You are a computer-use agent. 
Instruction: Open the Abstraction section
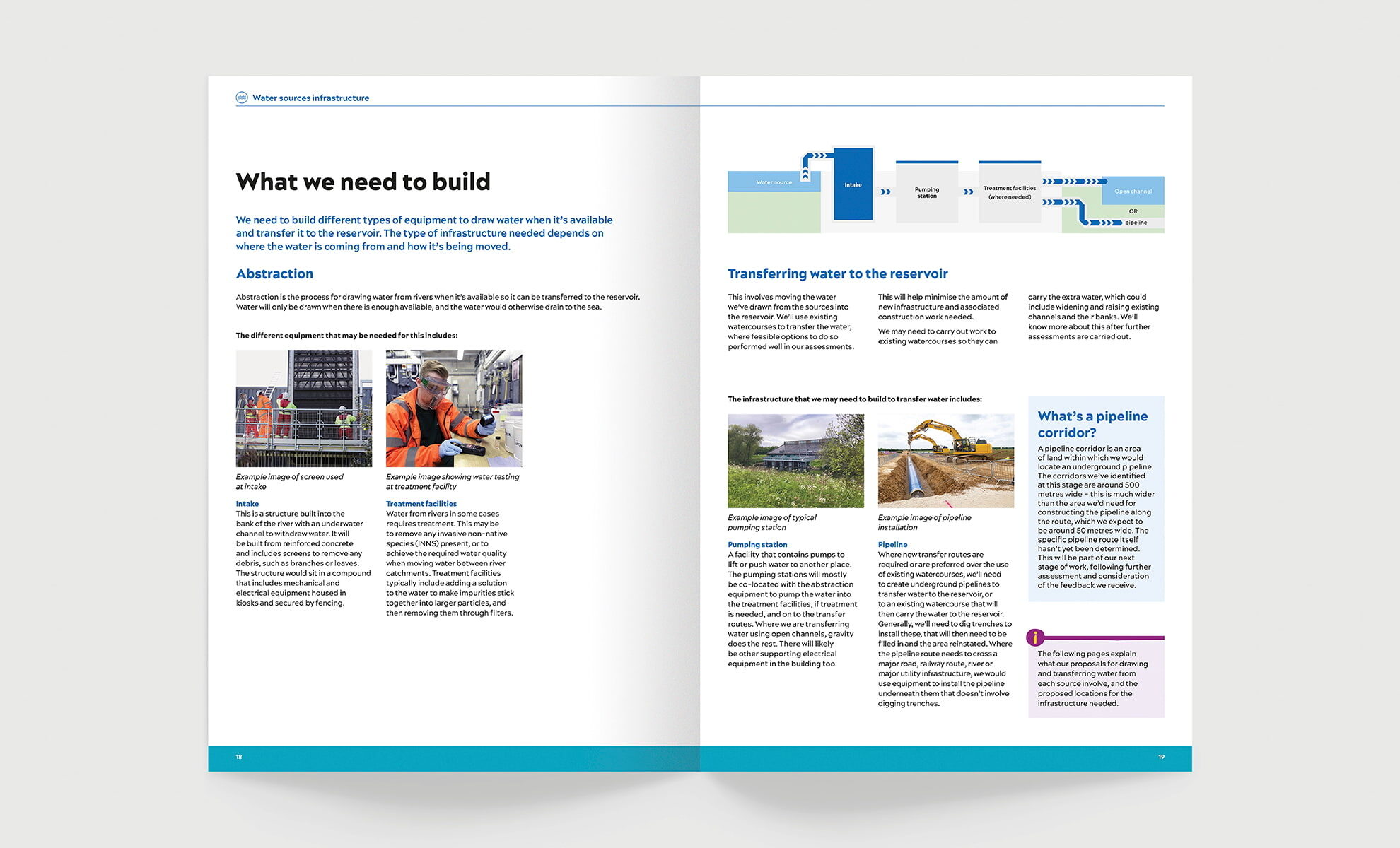274,273
